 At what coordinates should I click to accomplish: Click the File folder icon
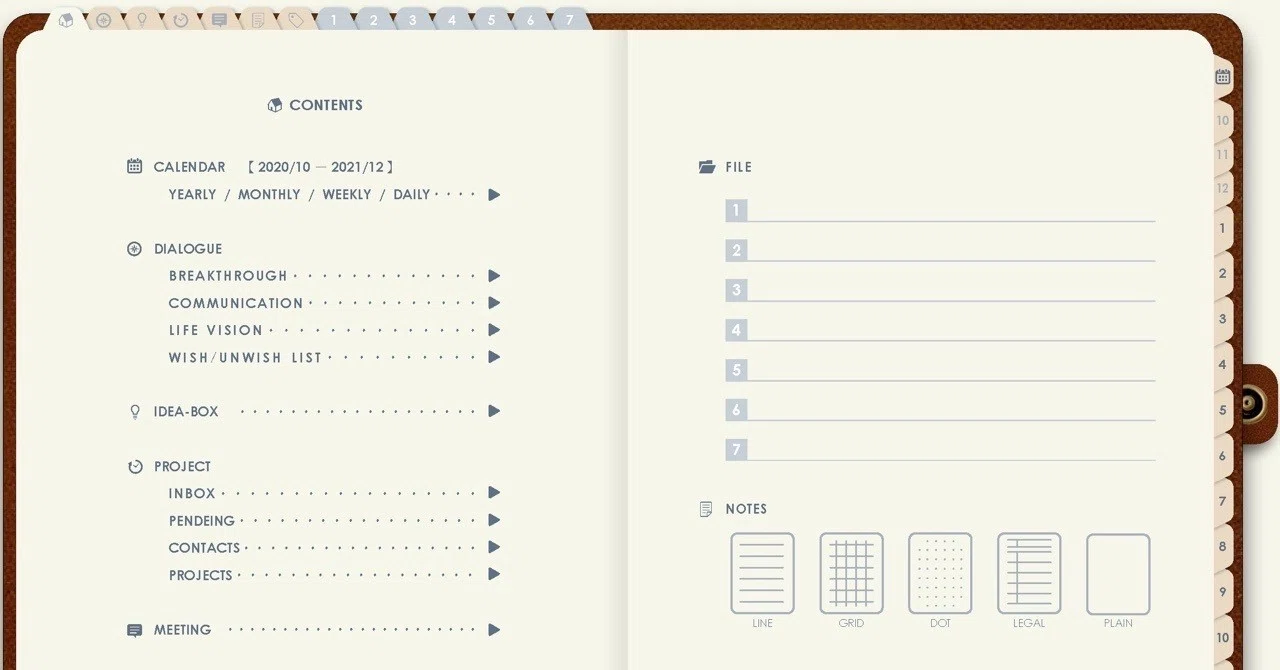click(707, 167)
